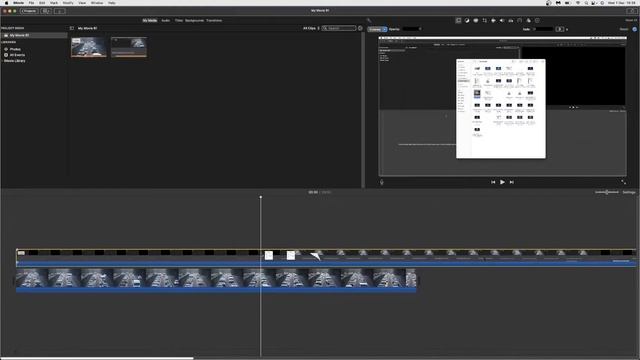The width and height of the screenshot is (640, 360).
Task: Click the horizontal scrollbar below the timeline
Action: tap(97, 358)
